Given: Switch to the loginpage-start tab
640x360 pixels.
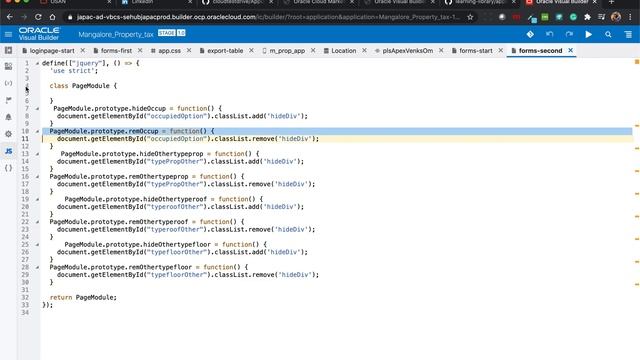Looking at the screenshot, I should coord(52,51).
